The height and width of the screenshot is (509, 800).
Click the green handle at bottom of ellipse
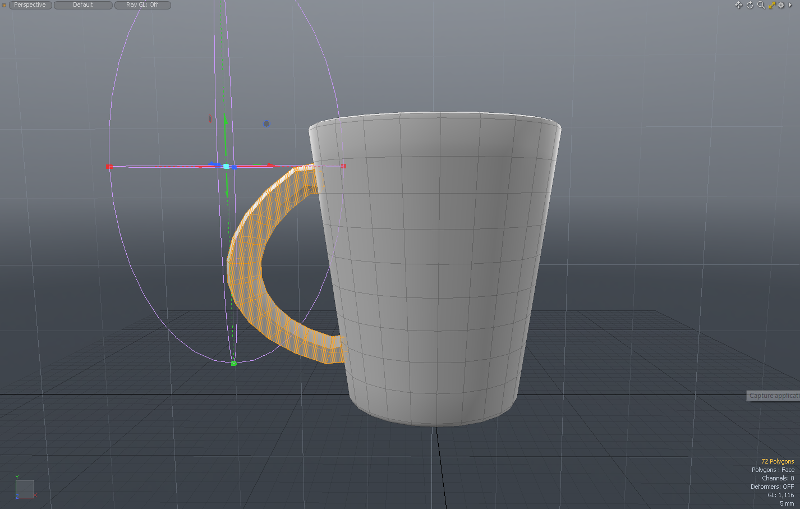(233, 364)
